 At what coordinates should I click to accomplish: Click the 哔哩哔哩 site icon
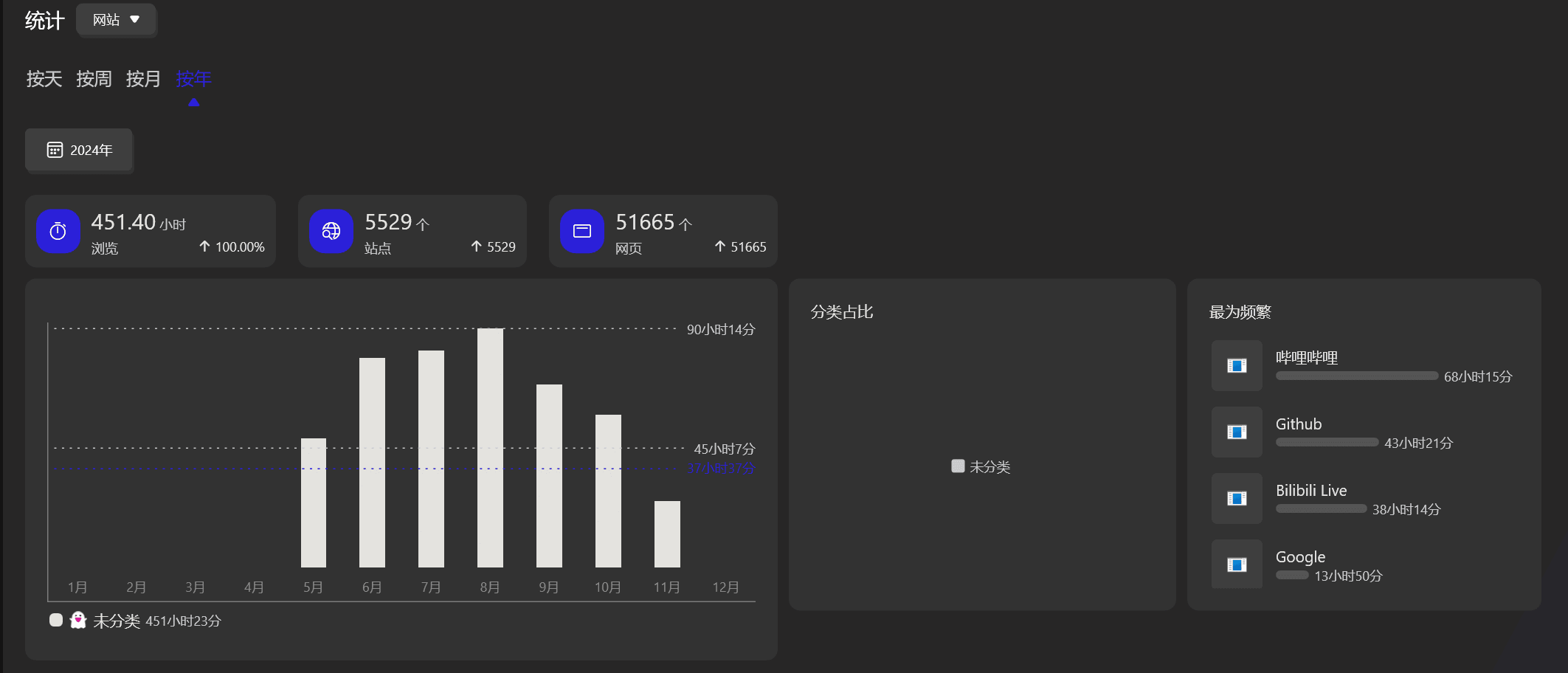[x=1237, y=365]
